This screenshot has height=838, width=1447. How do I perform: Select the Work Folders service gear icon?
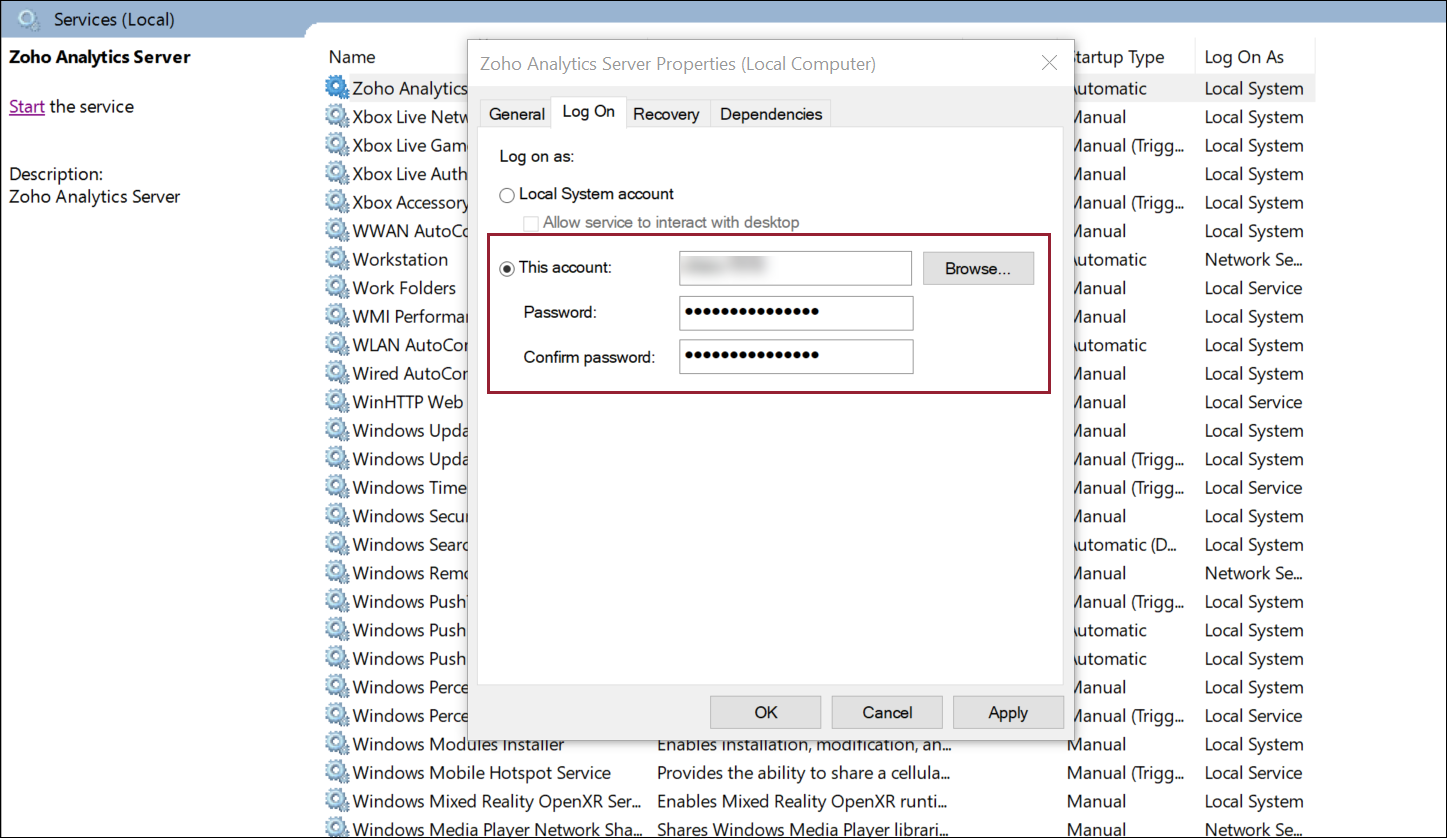[337, 287]
